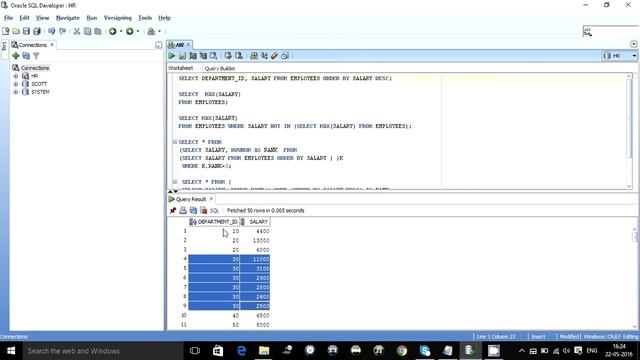Commit changes in worksheet toolbar
640x360 pixels.
[228, 56]
